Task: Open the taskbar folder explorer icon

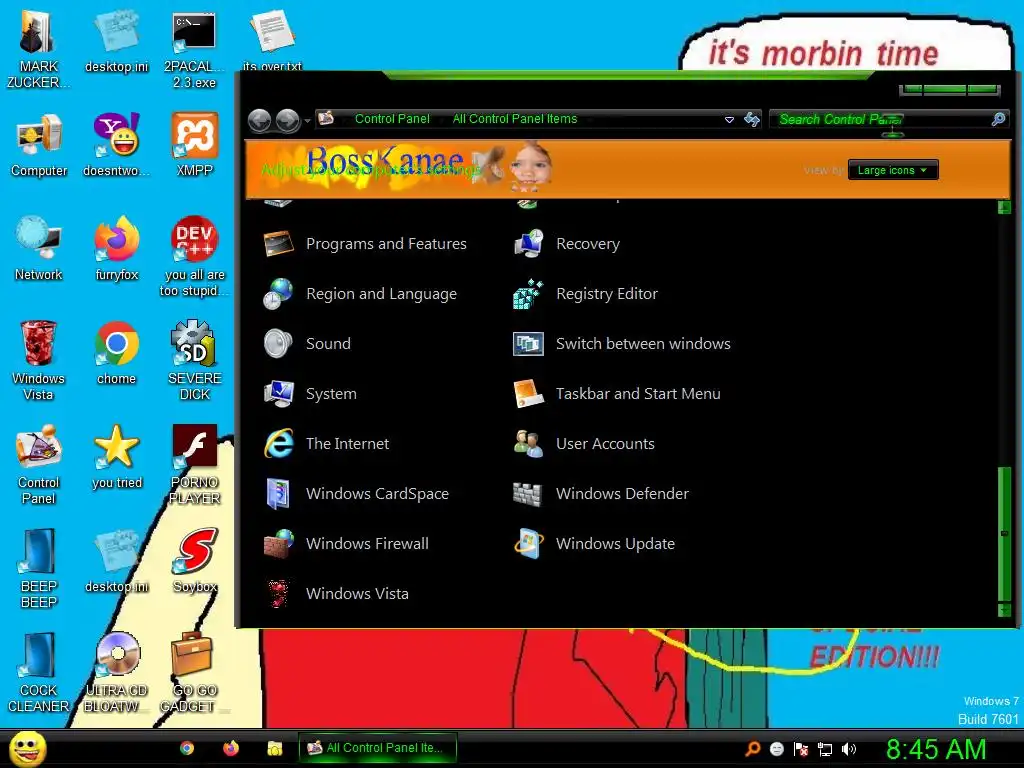Action: 275,748
